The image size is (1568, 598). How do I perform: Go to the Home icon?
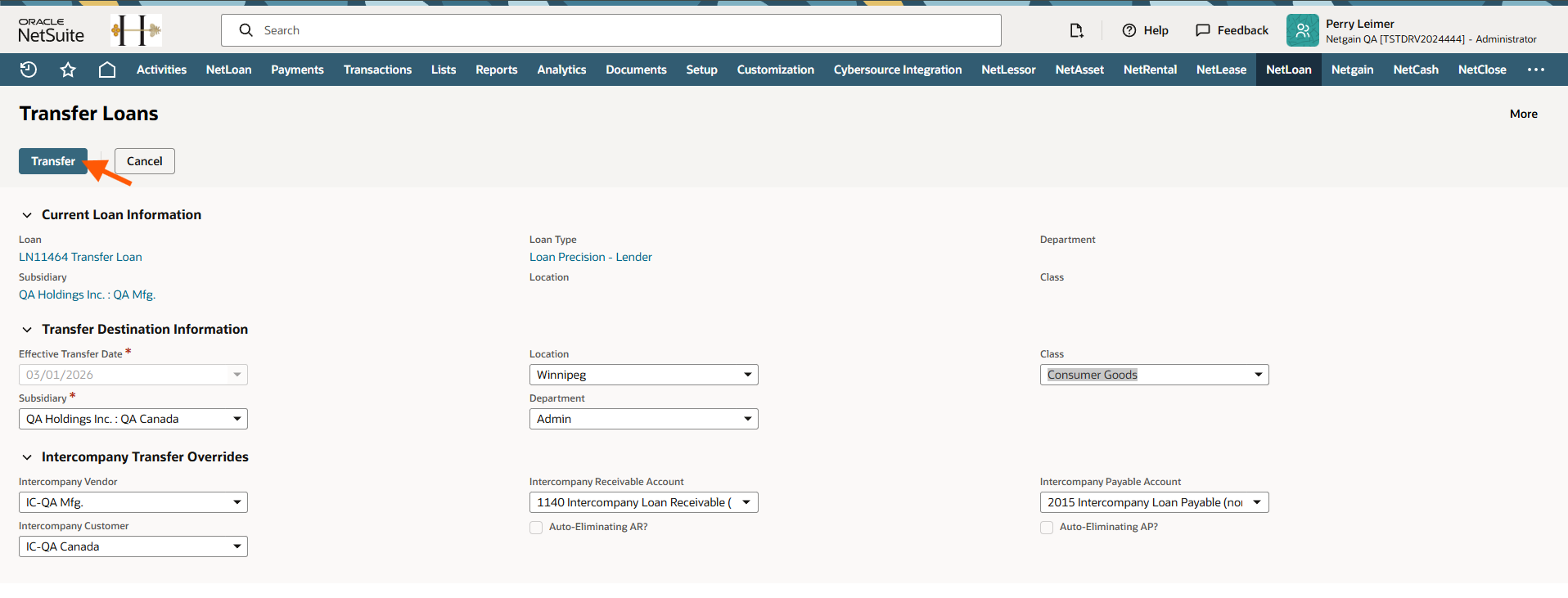107,70
